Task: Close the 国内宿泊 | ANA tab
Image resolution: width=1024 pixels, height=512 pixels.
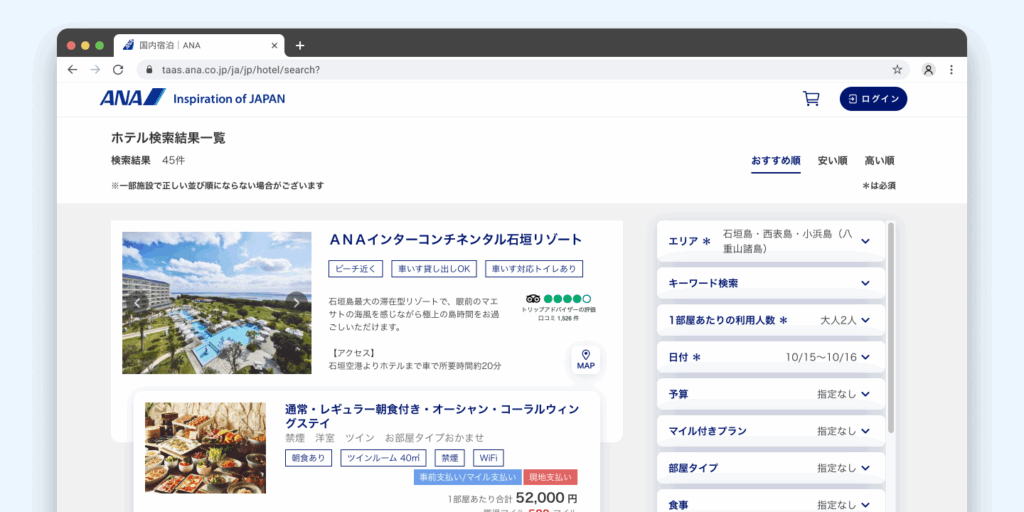Action: pos(274,46)
